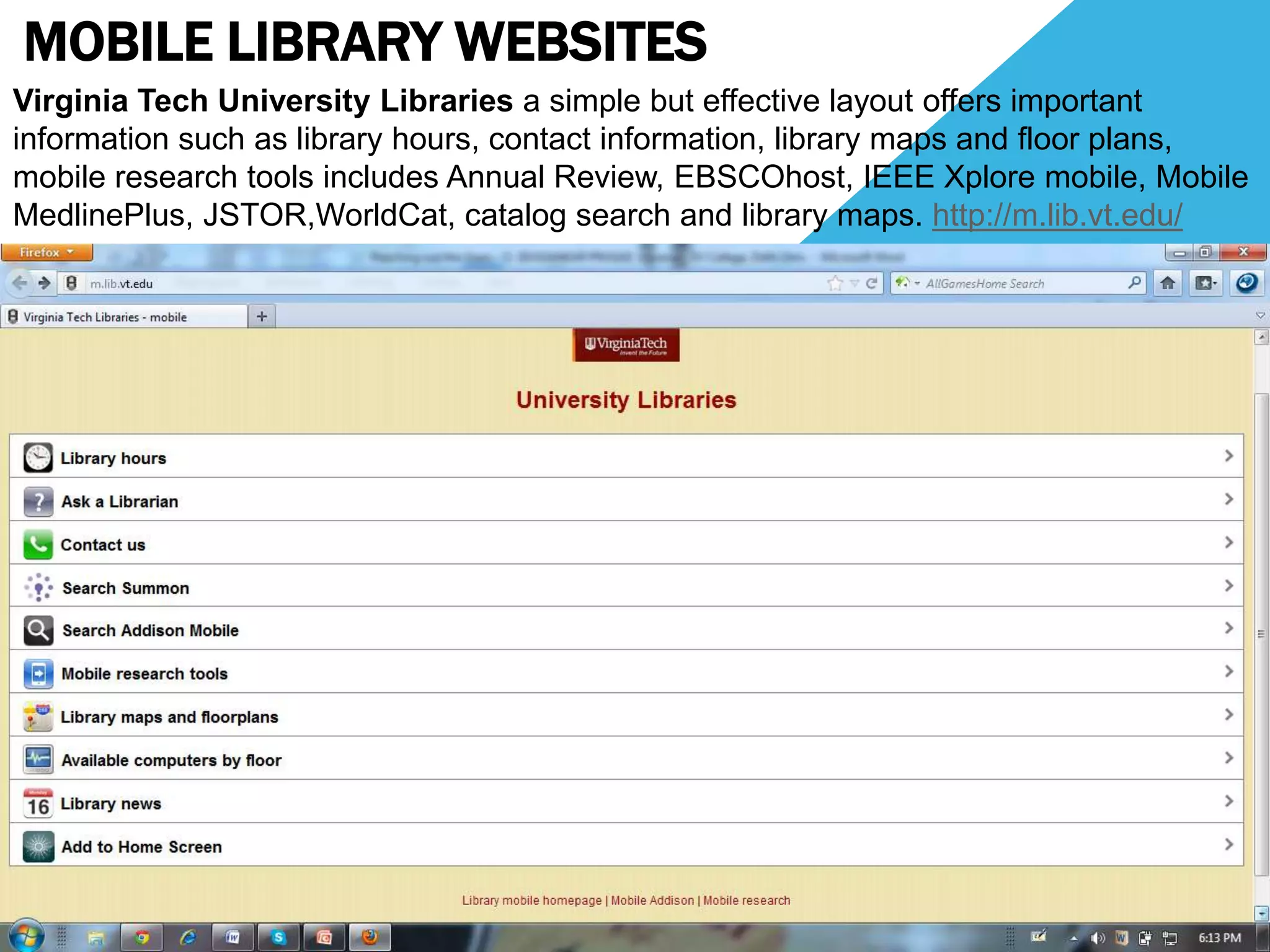Click the Firefox home button icon
This screenshot has width=1270, height=952.
1168,283
